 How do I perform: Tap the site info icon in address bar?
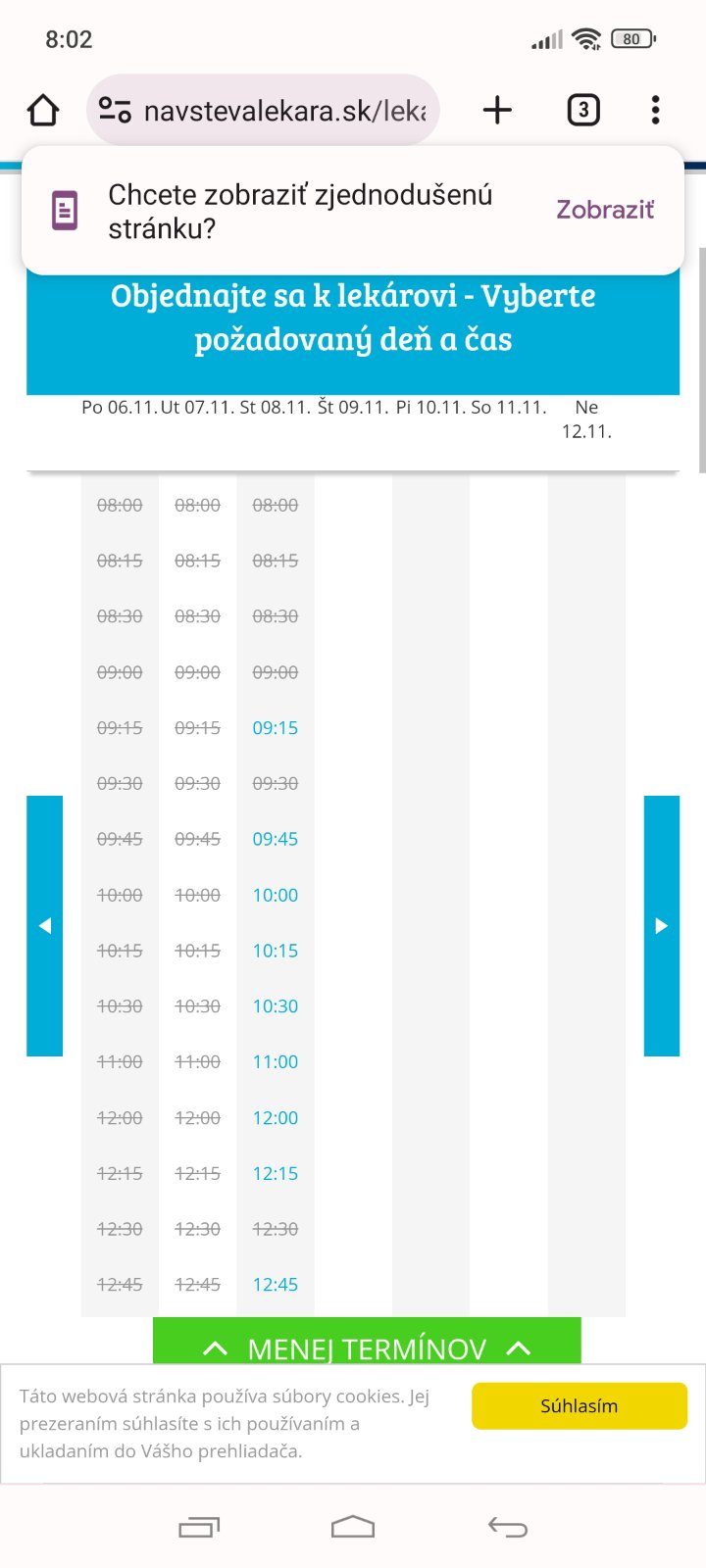pos(115,110)
